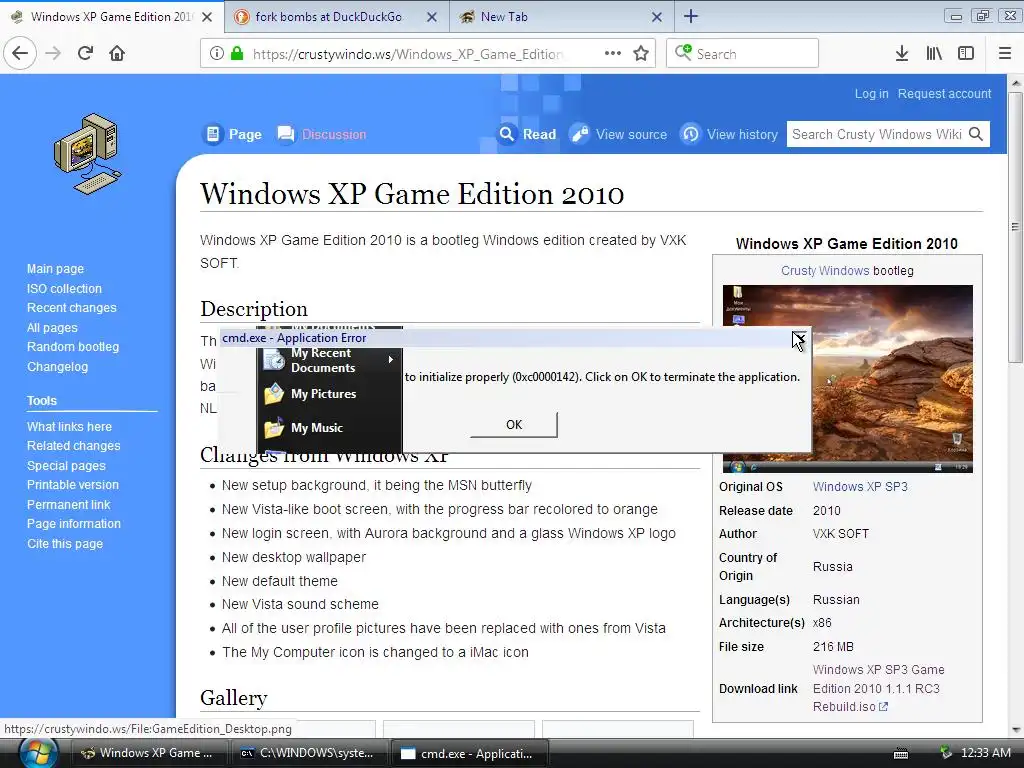Click the Log in link
1024x768 pixels.
[871, 93]
